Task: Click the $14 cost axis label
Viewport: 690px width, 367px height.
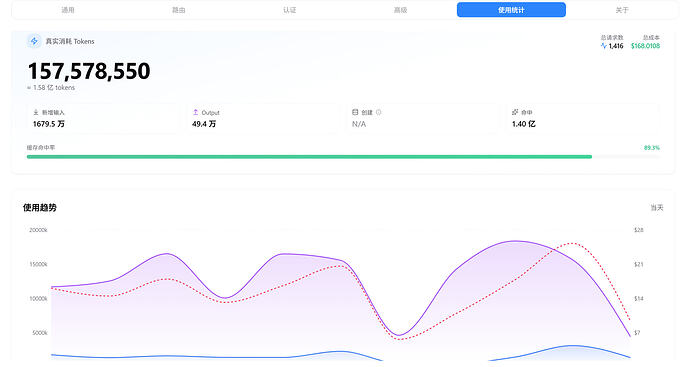Action: pos(639,299)
